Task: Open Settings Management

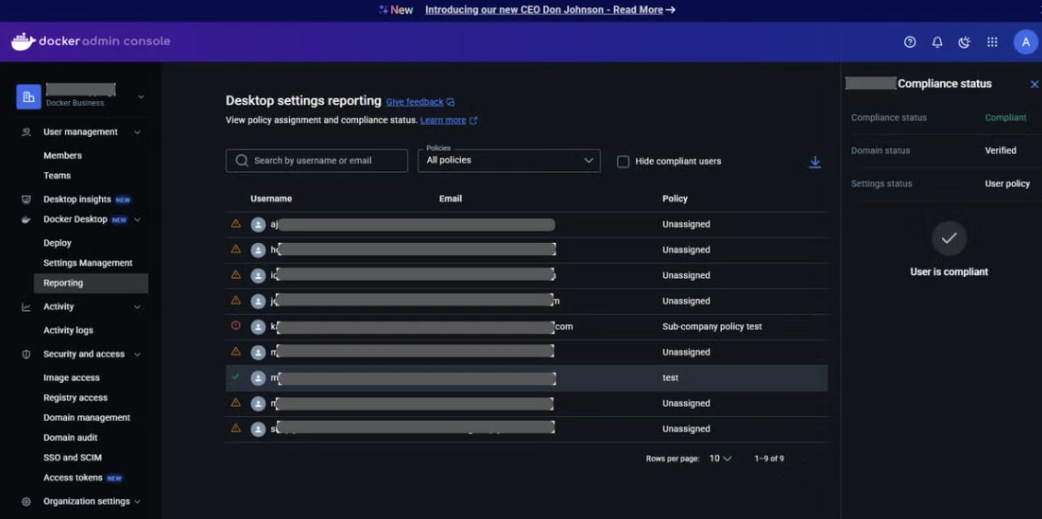Action: pyautogui.click(x=88, y=263)
